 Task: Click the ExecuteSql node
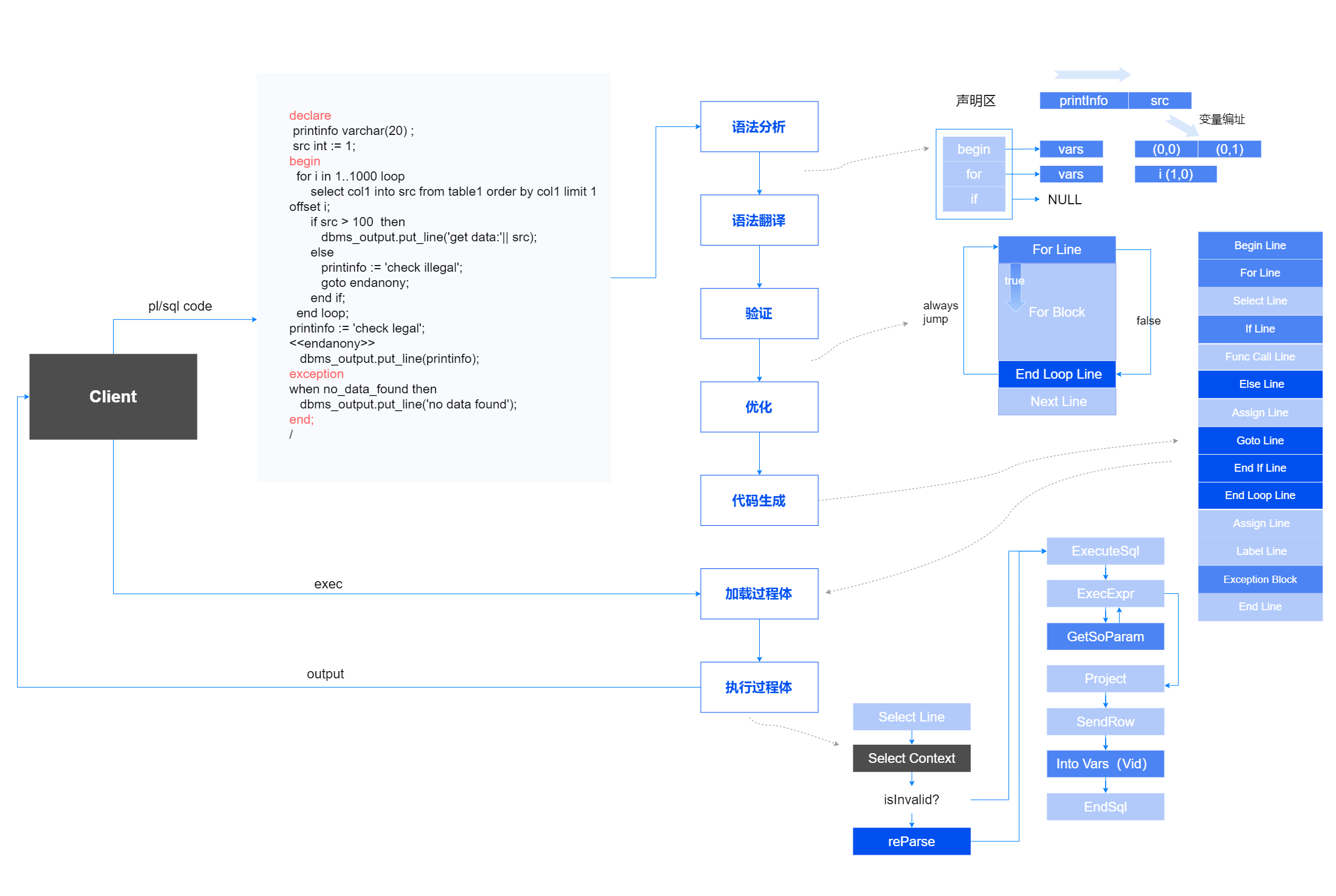coord(1104,551)
